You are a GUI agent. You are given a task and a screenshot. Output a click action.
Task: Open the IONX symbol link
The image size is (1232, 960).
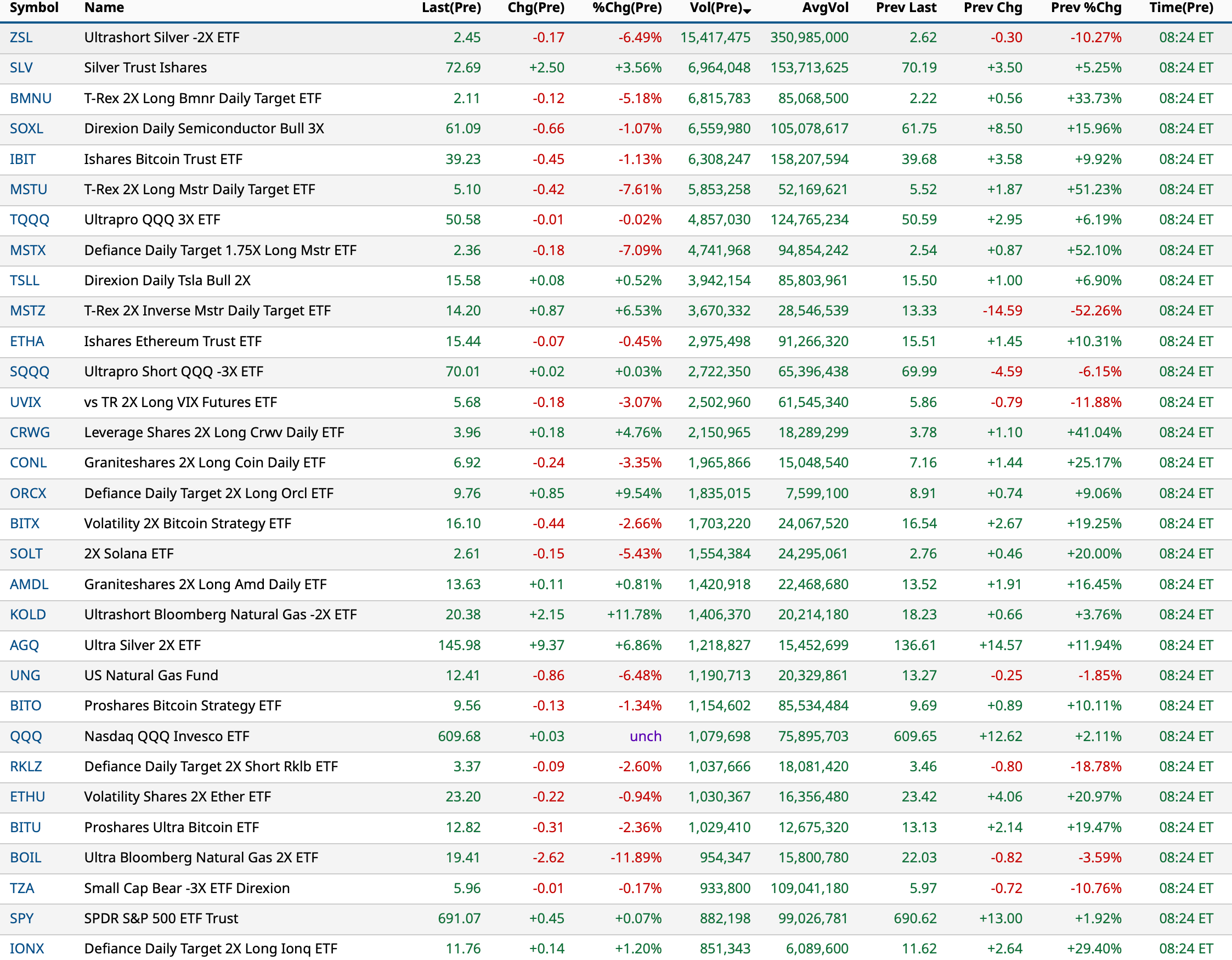[26, 948]
